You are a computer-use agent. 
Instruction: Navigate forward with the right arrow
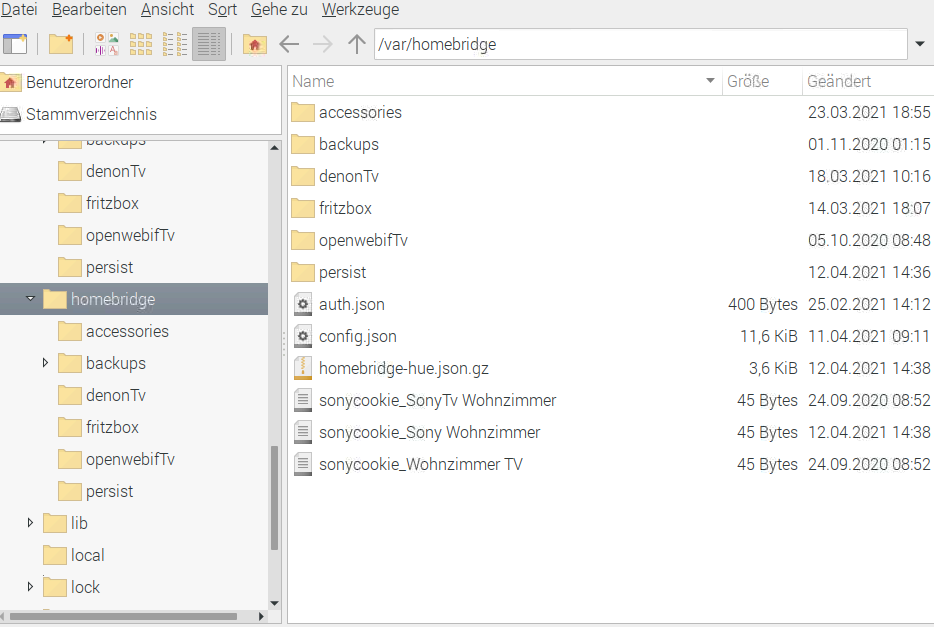322,44
